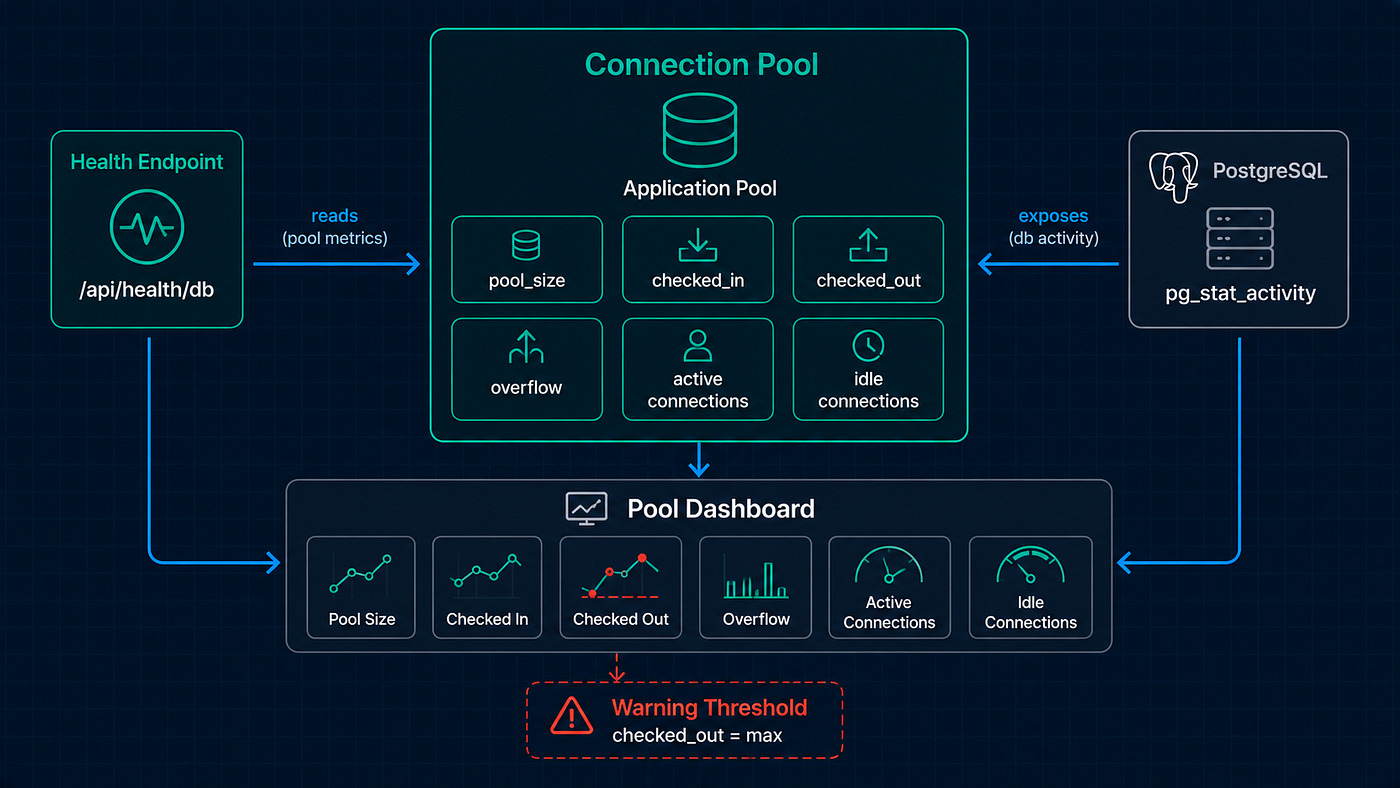The image size is (1400, 788).
Task: Click the /api/health/db path text
Action: pyautogui.click(x=147, y=290)
